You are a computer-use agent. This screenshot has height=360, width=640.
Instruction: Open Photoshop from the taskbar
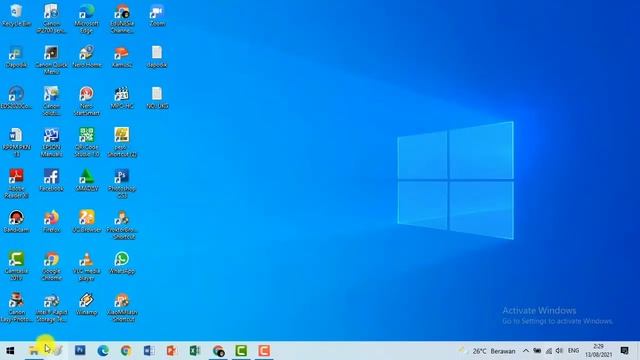(80, 351)
